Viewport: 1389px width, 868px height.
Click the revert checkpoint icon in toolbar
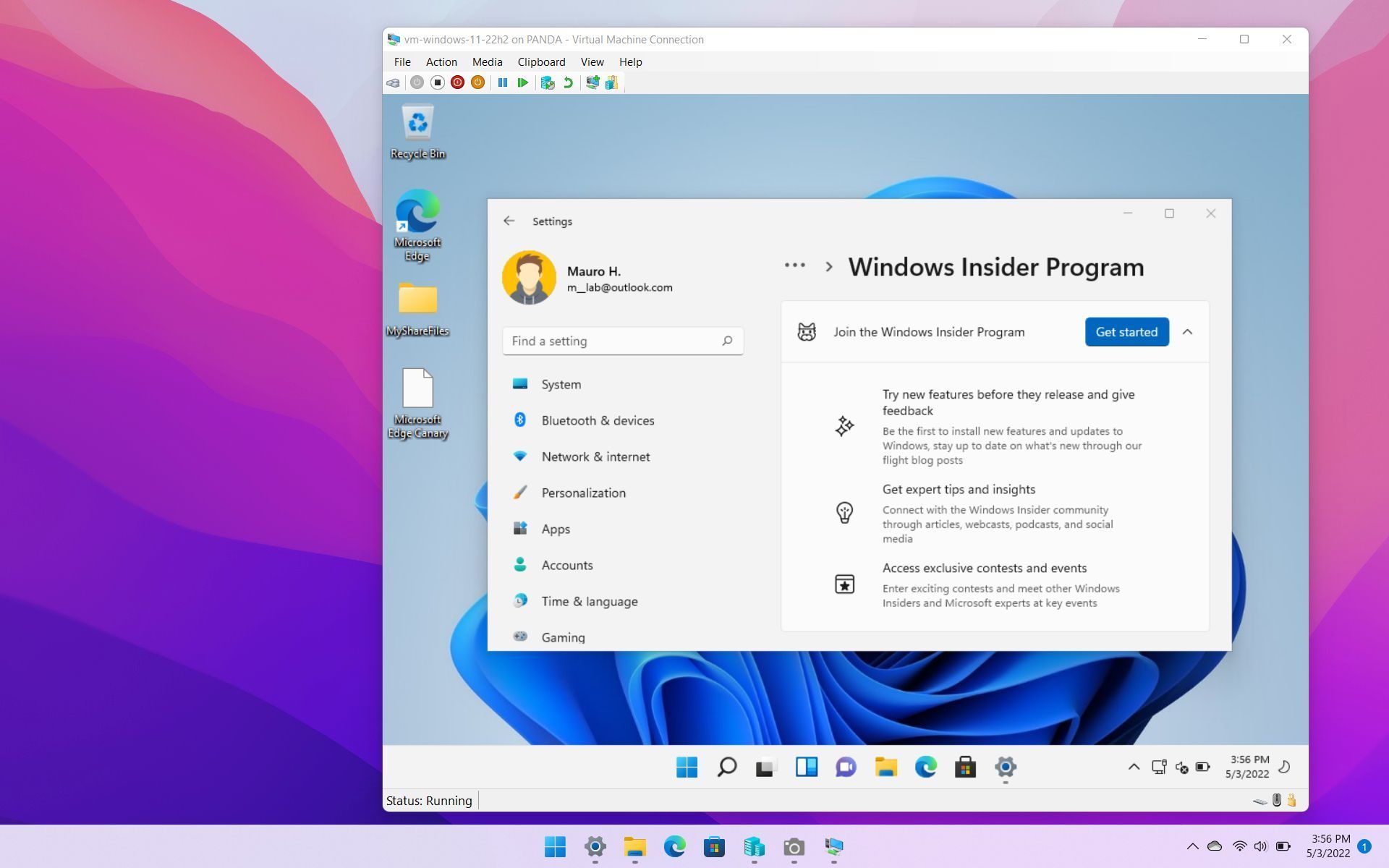pyautogui.click(x=567, y=82)
